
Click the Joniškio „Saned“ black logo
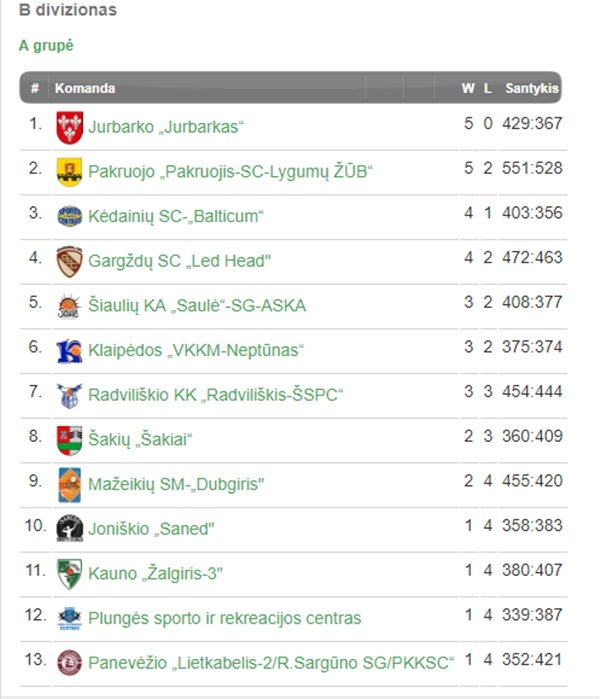pos(69,528)
